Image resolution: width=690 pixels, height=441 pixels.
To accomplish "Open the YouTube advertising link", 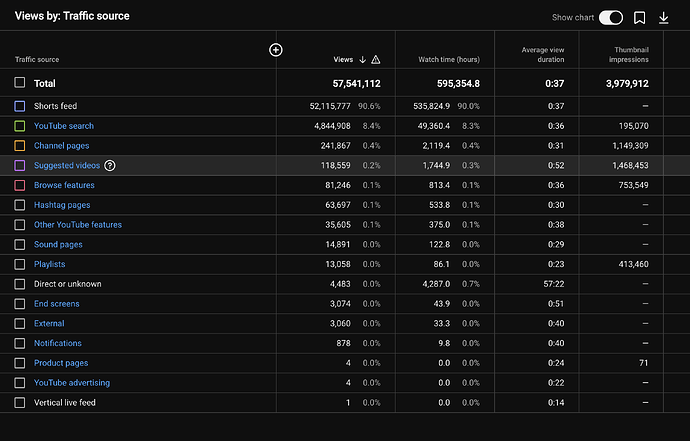I will click(72, 383).
